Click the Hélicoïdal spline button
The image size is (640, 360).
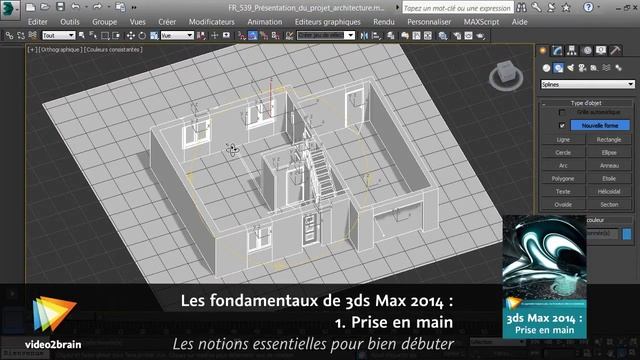(609, 191)
